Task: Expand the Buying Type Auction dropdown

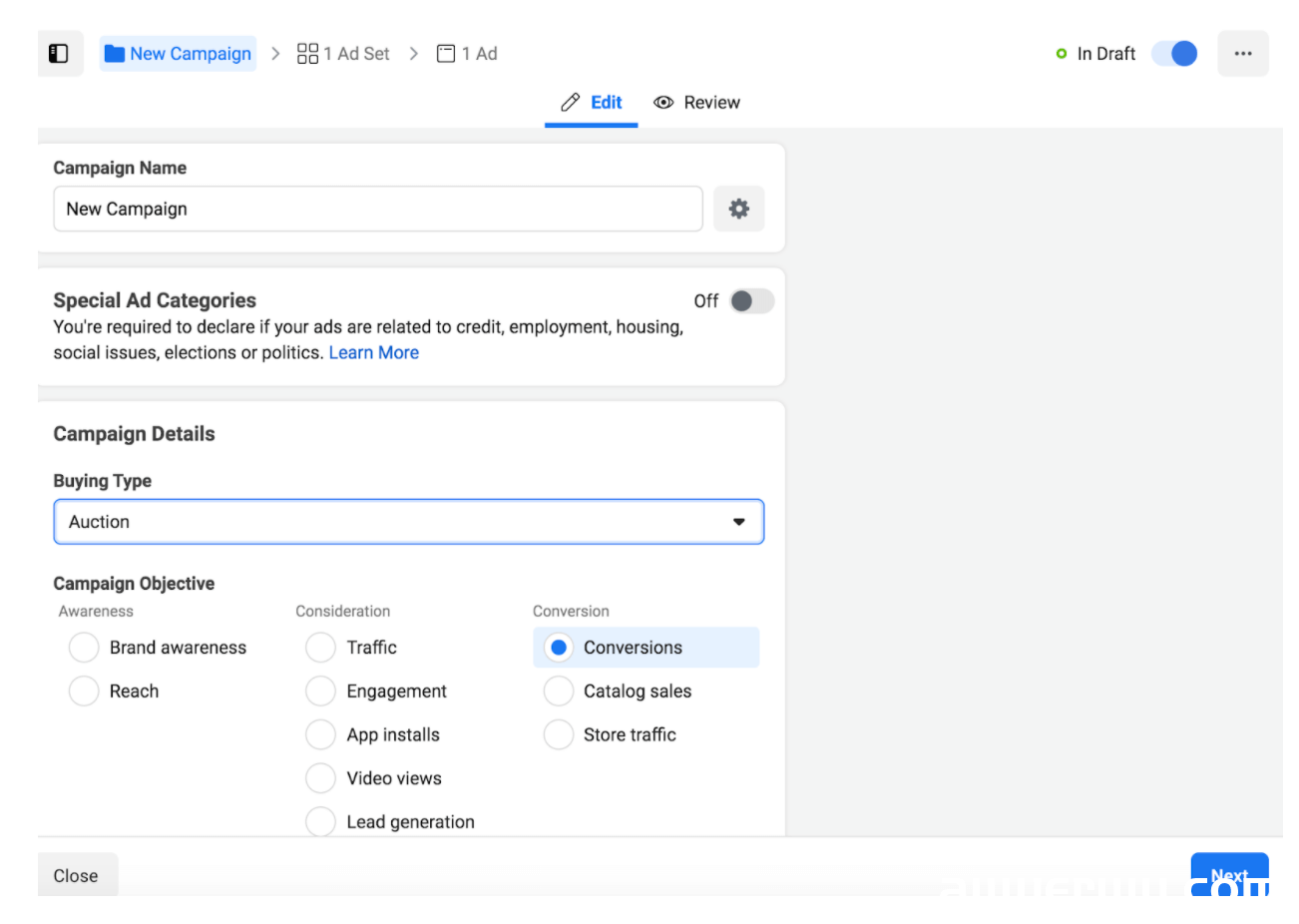Action: pyautogui.click(x=409, y=522)
